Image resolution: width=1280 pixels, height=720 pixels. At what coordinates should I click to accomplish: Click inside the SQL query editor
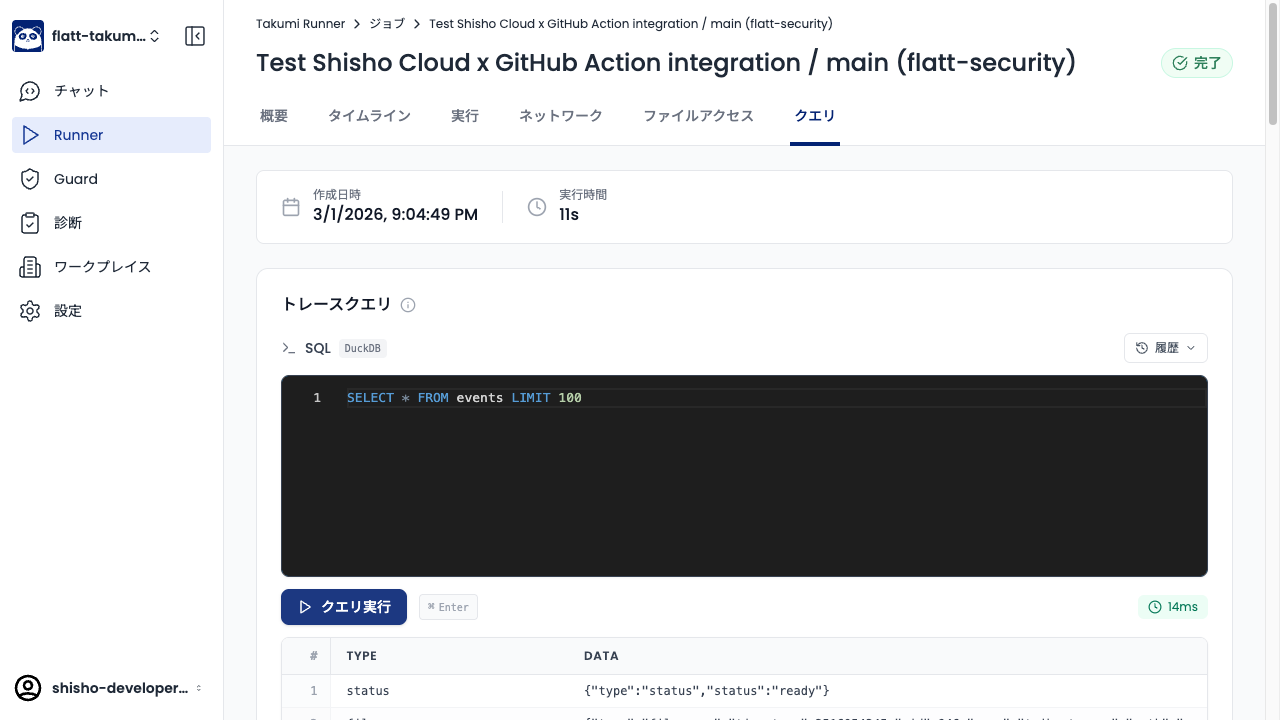pyautogui.click(x=744, y=480)
